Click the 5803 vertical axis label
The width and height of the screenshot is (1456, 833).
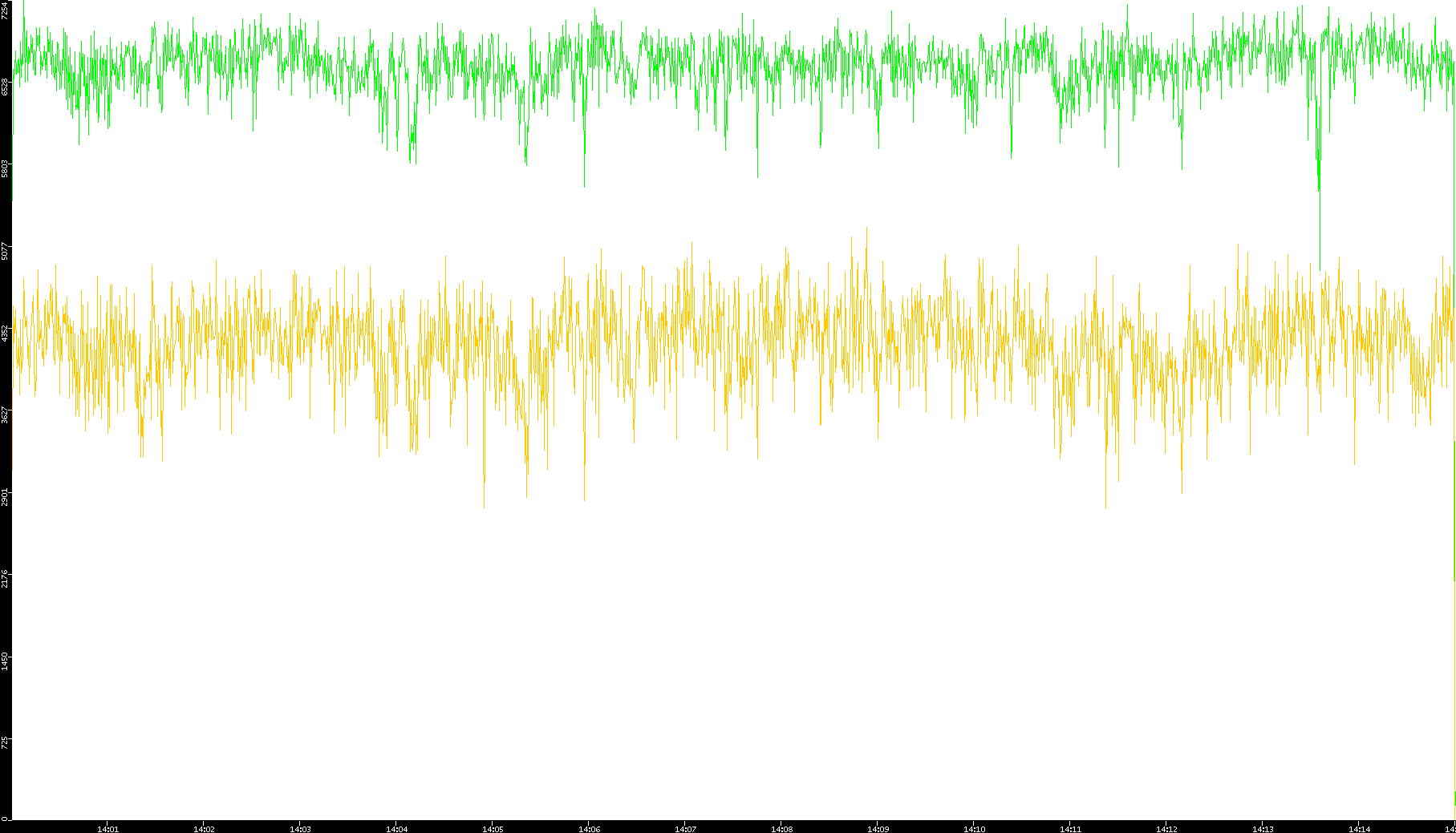(5, 168)
